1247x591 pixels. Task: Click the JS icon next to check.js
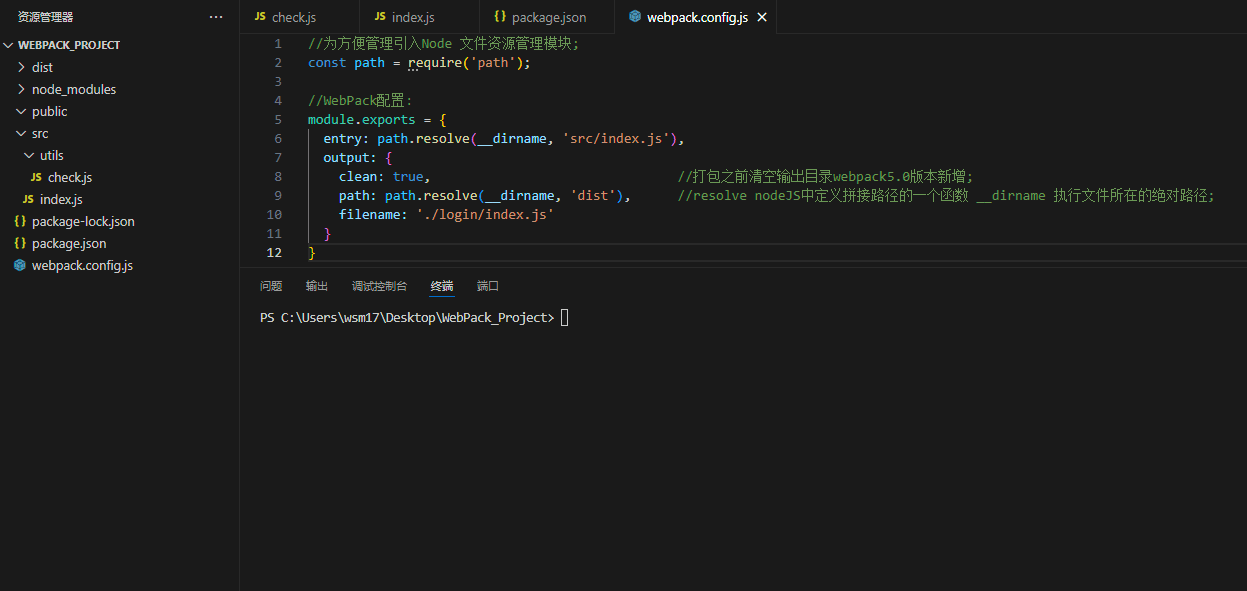[x=38, y=177]
